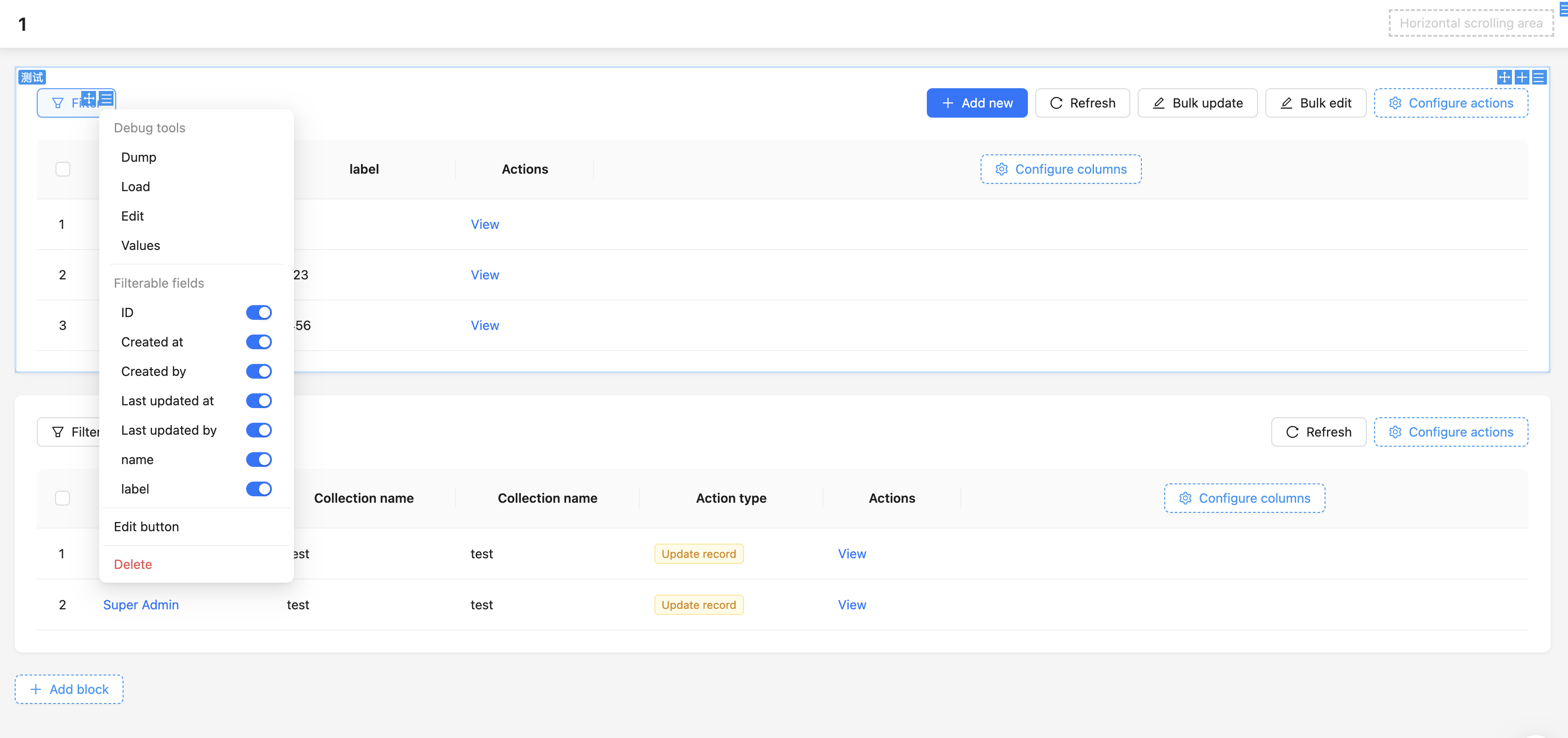Open the hamburger menu icon of the 测试 block

1539,77
